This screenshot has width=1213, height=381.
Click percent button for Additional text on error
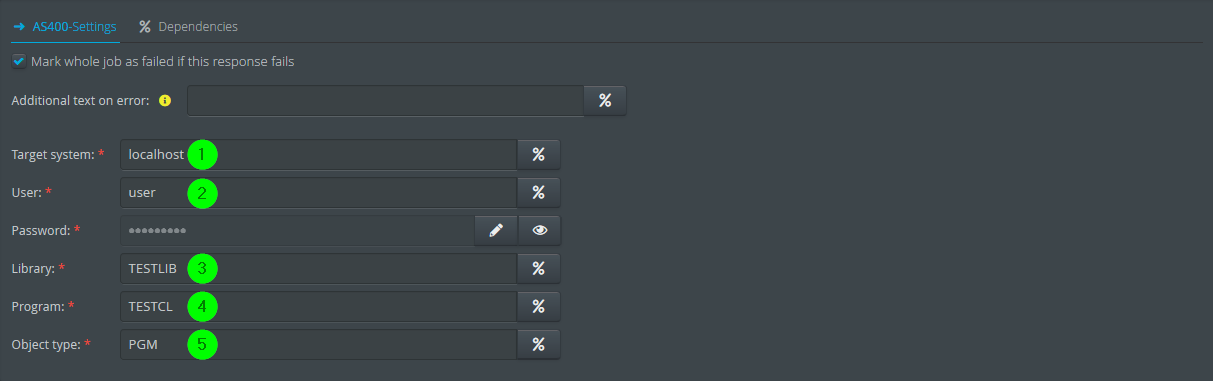coord(605,101)
